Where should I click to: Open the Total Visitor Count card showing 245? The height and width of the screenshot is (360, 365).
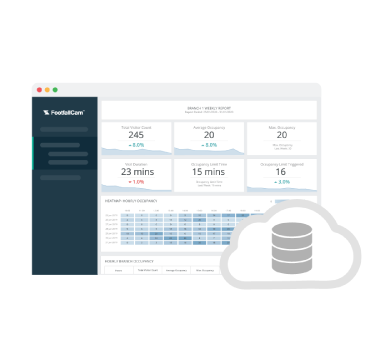(x=136, y=138)
